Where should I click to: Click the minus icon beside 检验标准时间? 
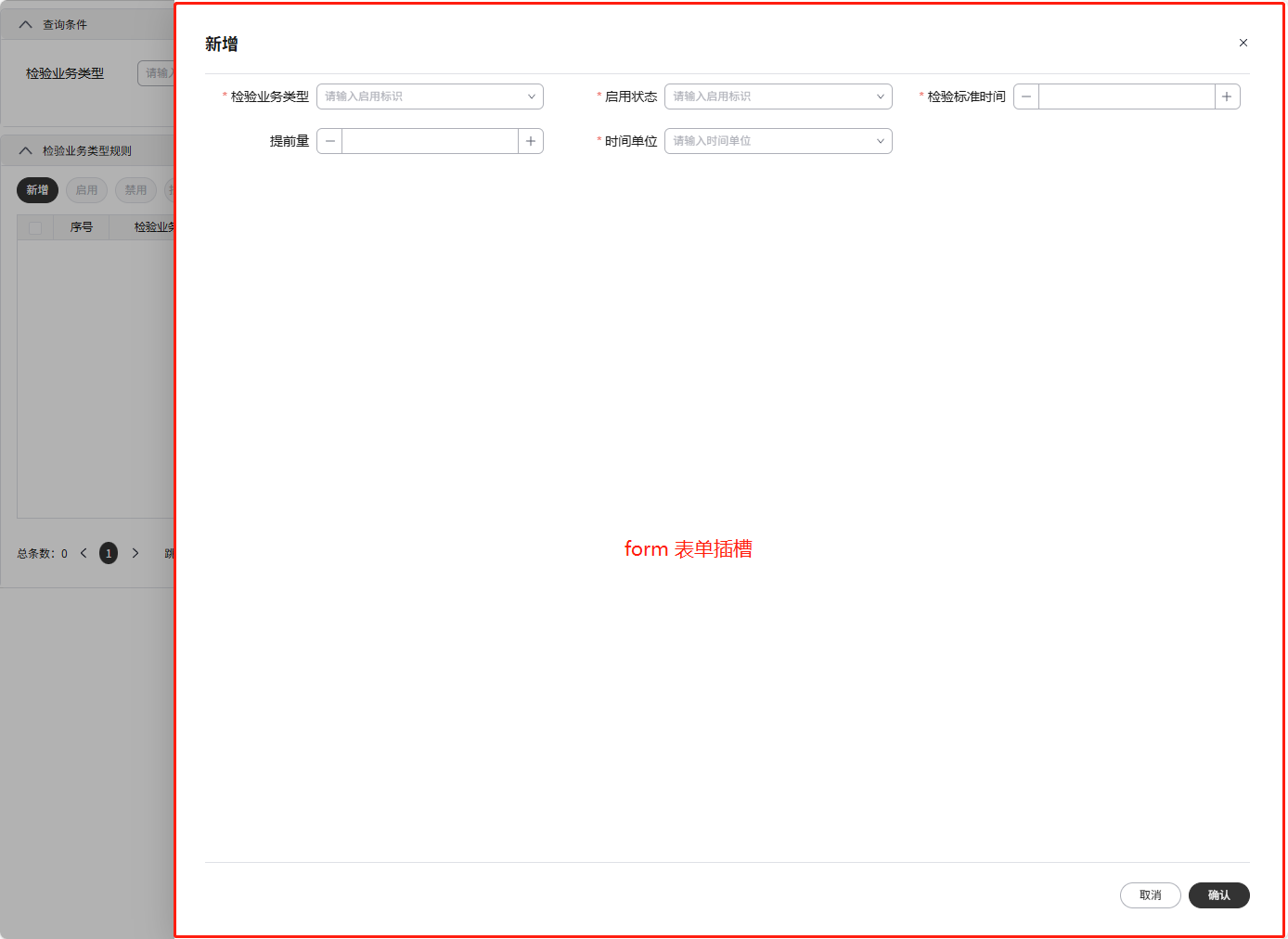pyautogui.click(x=1025, y=96)
